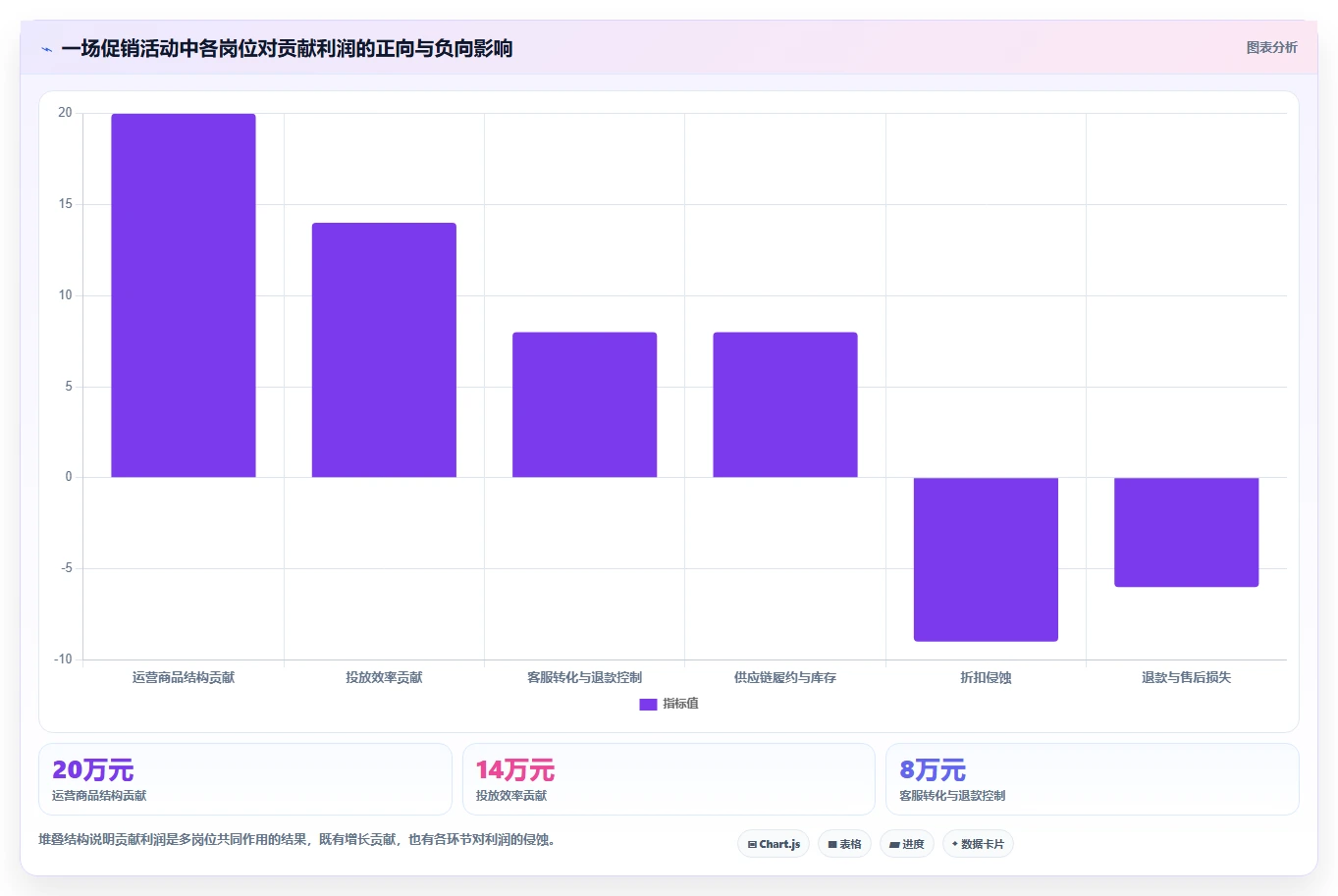Open the 8万元 data card
The width and height of the screenshot is (1338, 896).
(1092, 779)
